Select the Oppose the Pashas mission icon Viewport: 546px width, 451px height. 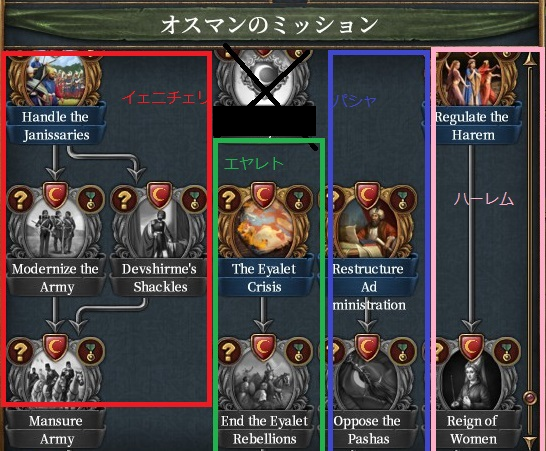pos(368,381)
